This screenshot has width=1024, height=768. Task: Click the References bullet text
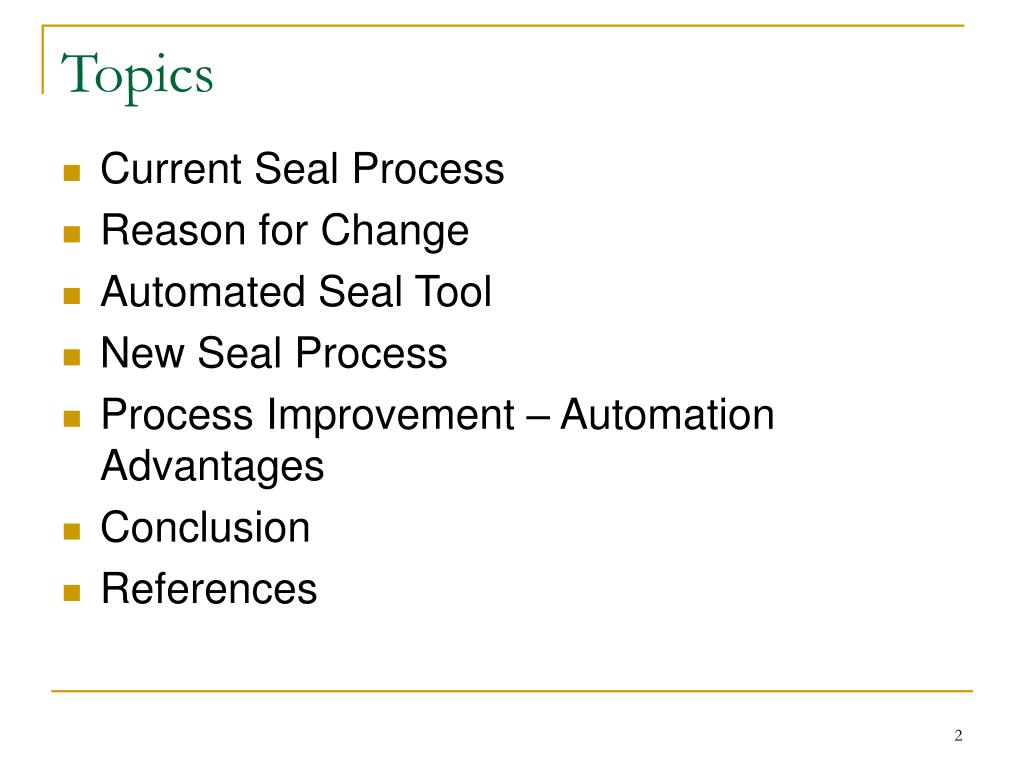point(209,589)
